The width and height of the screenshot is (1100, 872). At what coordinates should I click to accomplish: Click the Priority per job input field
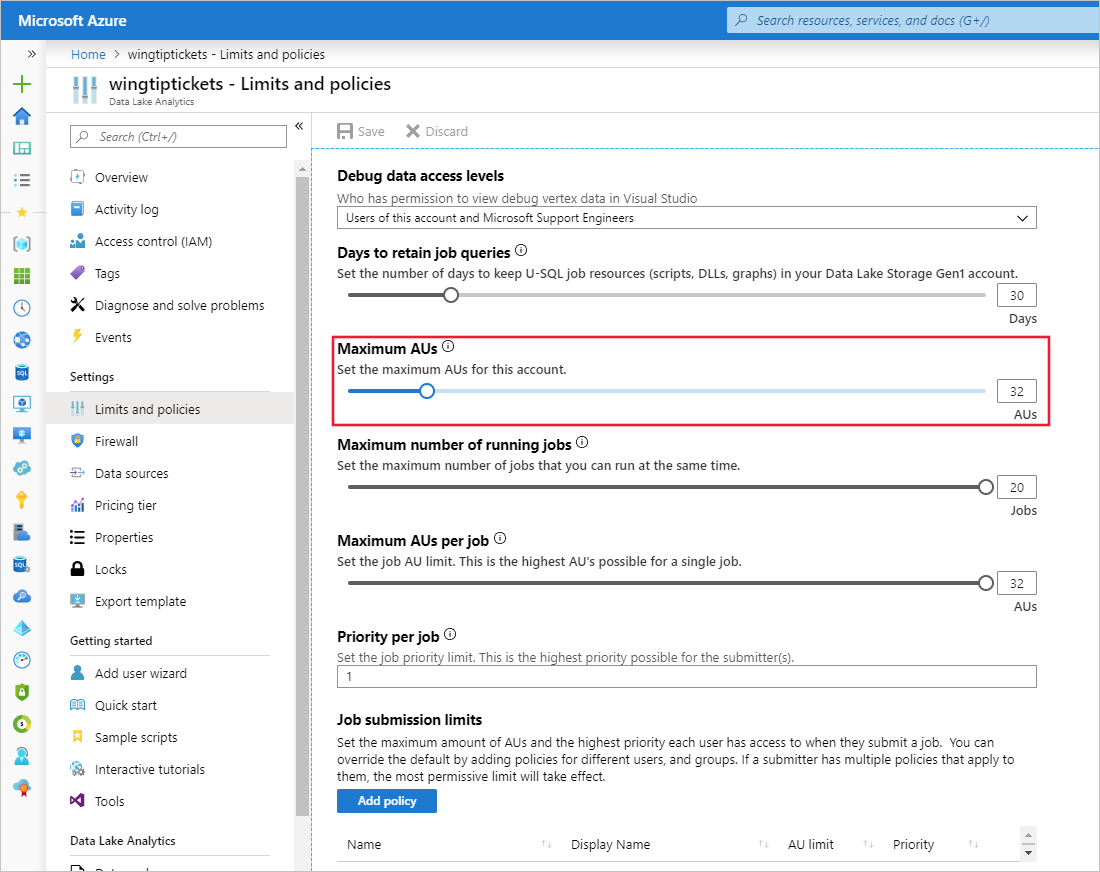pyautogui.click(x=686, y=677)
